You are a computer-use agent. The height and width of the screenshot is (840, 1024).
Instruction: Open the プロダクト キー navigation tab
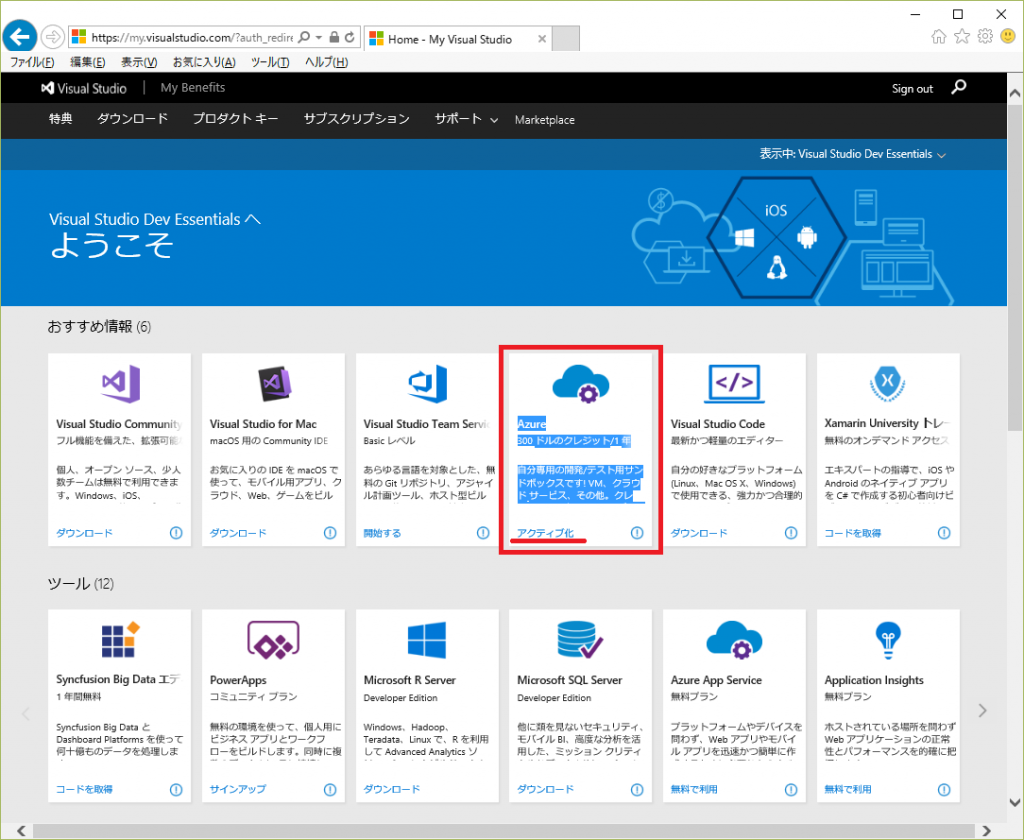point(235,119)
